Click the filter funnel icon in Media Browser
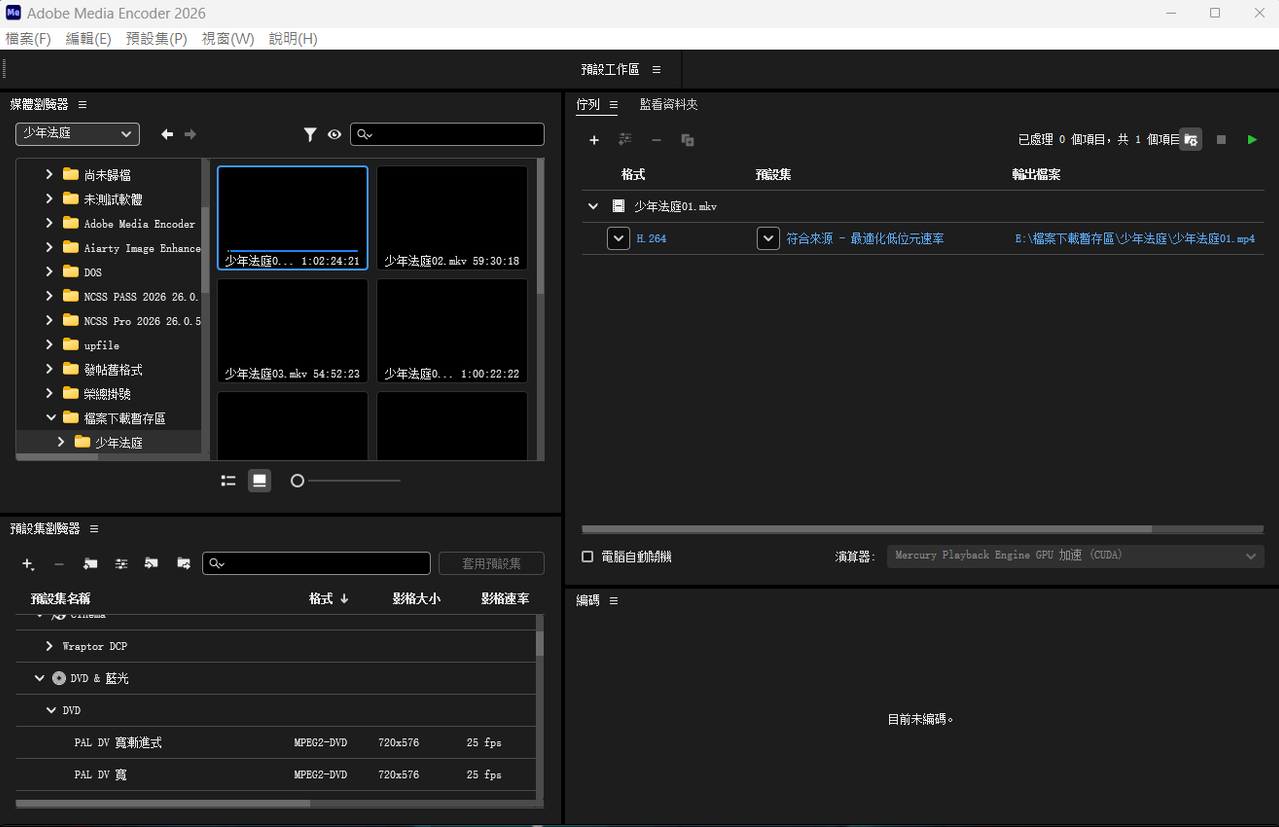Image resolution: width=1279 pixels, height=827 pixels. [x=310, y=134]
